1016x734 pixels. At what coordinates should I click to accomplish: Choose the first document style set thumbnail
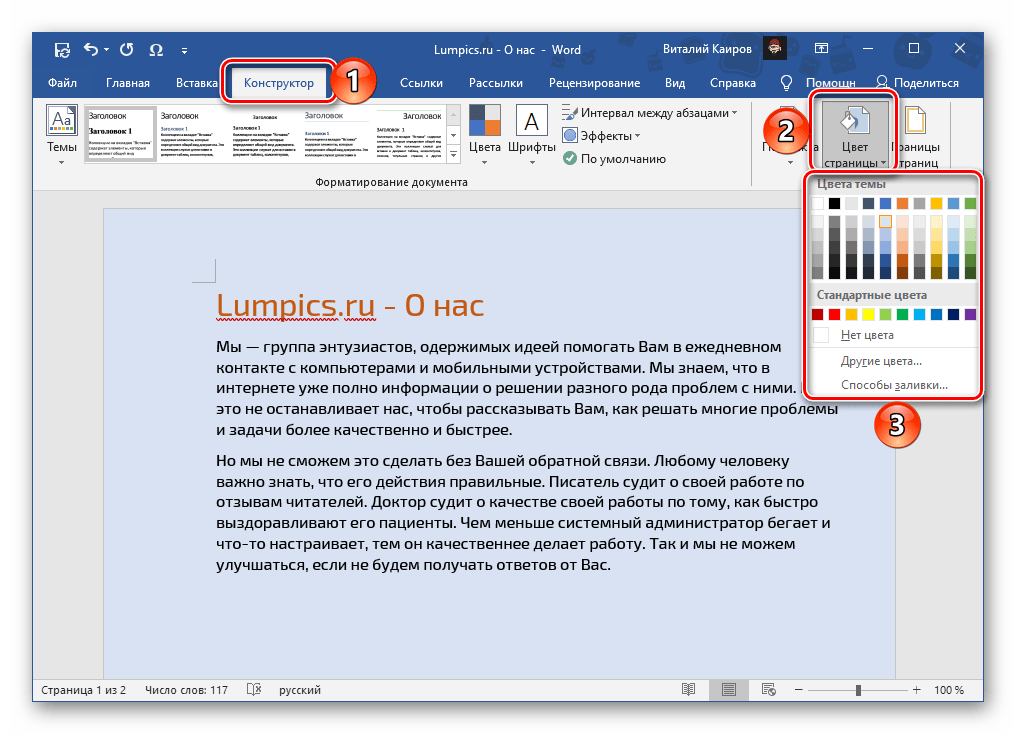click(x=121, y=134)
